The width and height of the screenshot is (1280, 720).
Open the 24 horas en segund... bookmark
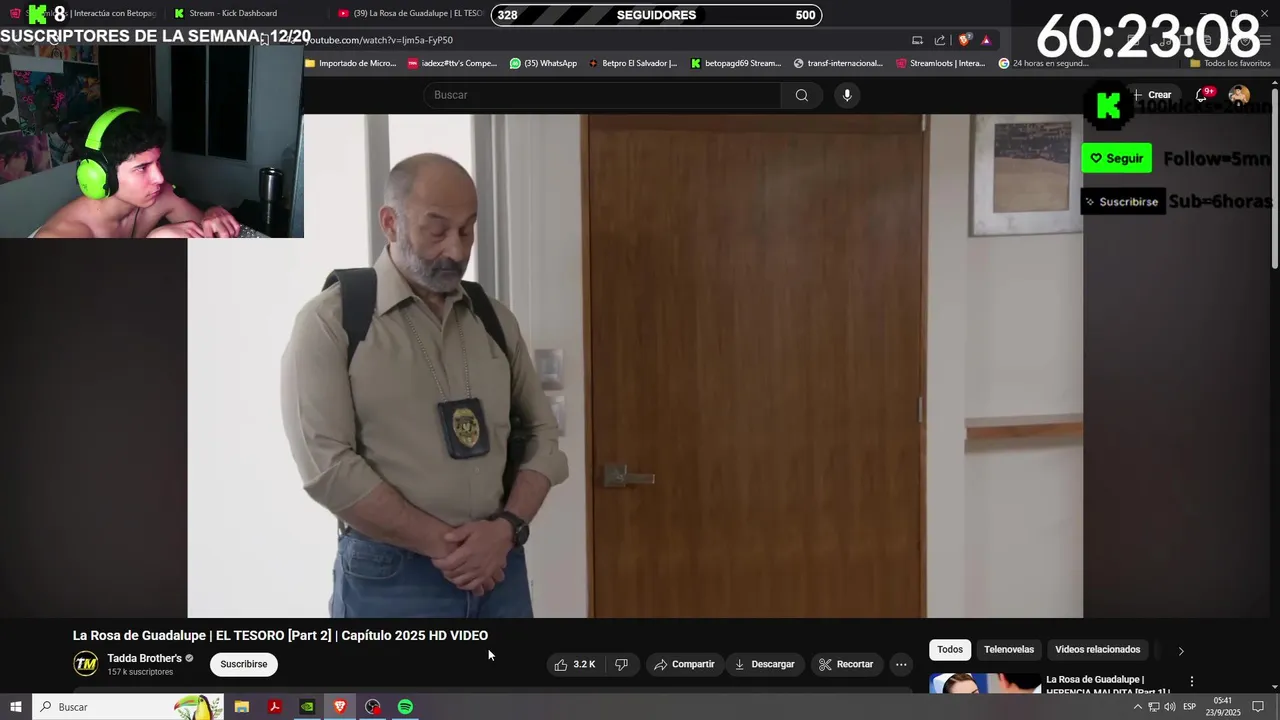click(1043, 63)
